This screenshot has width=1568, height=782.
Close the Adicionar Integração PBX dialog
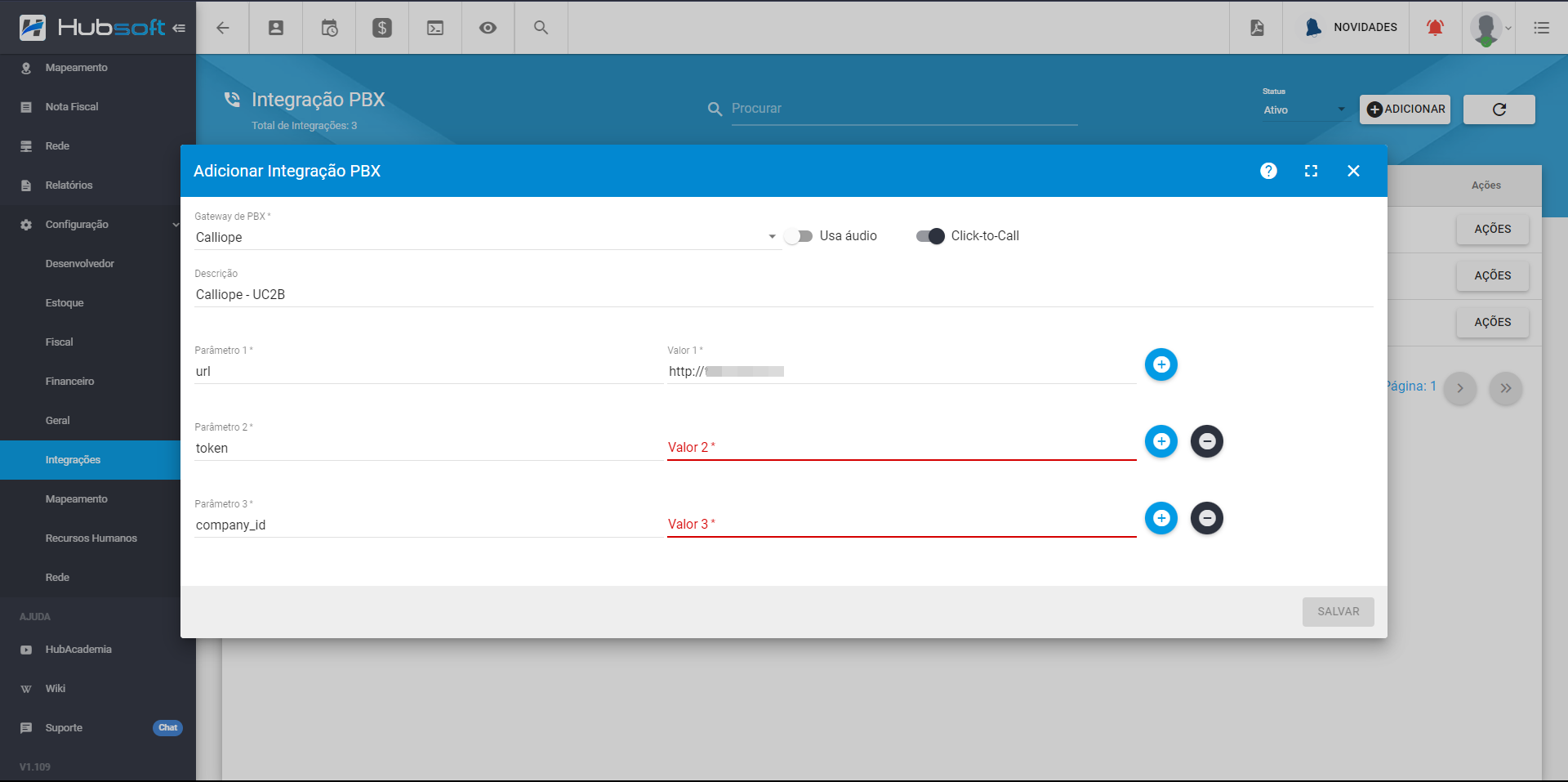point(1353,171)
